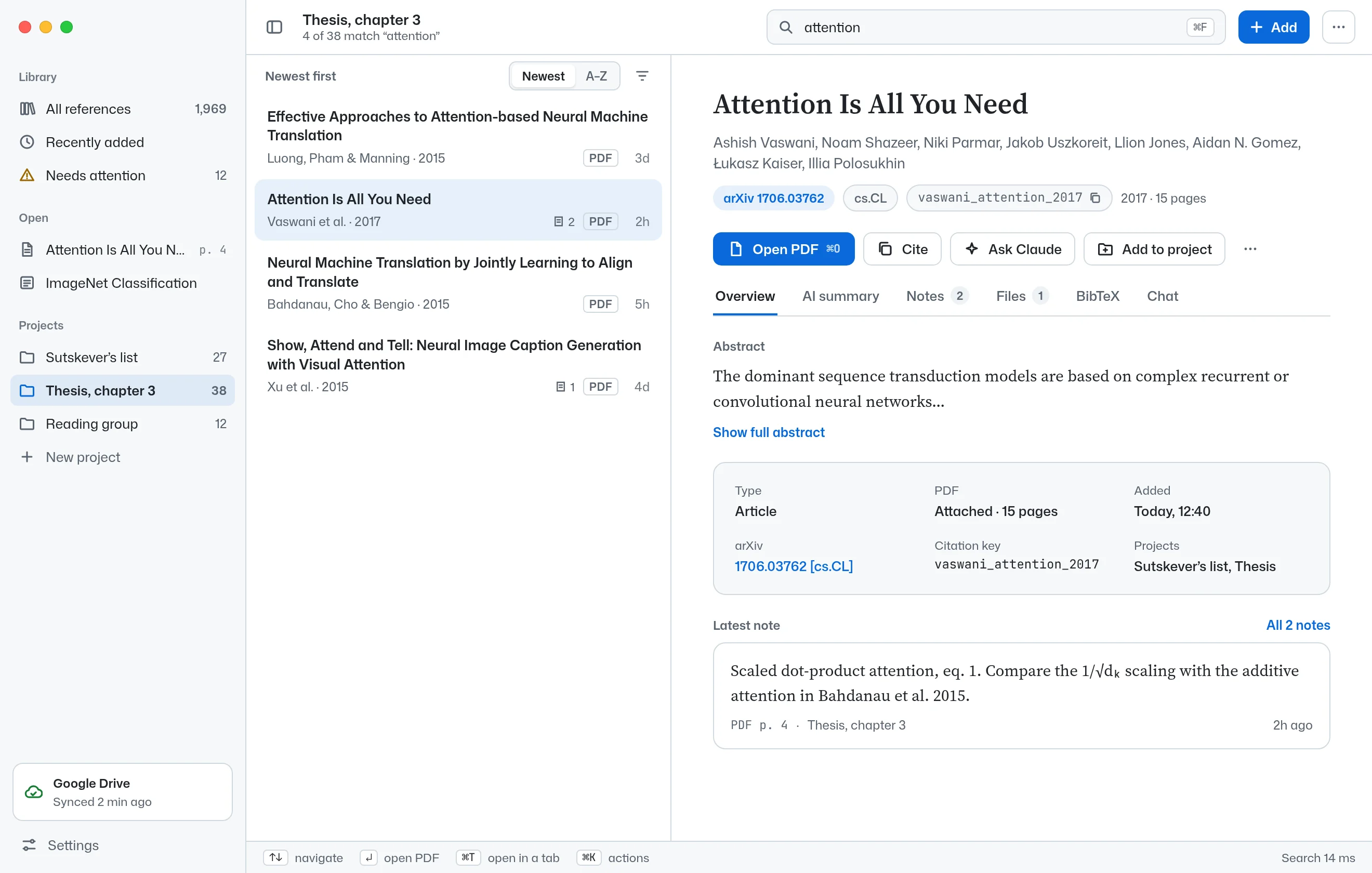This screenshot has height=873, width=1372.
Task: Open the Chat tab
Action: pos(1163,296)
